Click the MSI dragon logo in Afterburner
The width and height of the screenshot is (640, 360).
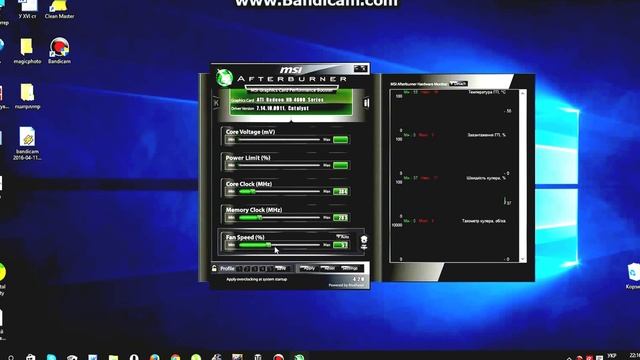pyautogui.click(x=224, y=78)
